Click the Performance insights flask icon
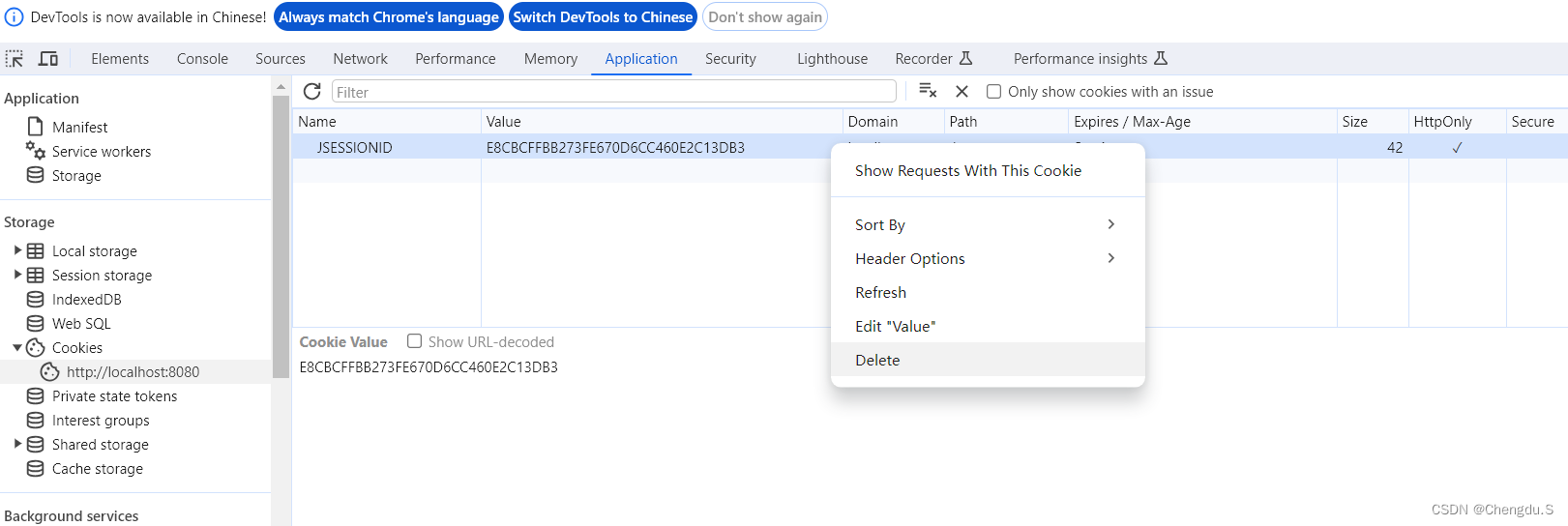 pos(1161,58)
